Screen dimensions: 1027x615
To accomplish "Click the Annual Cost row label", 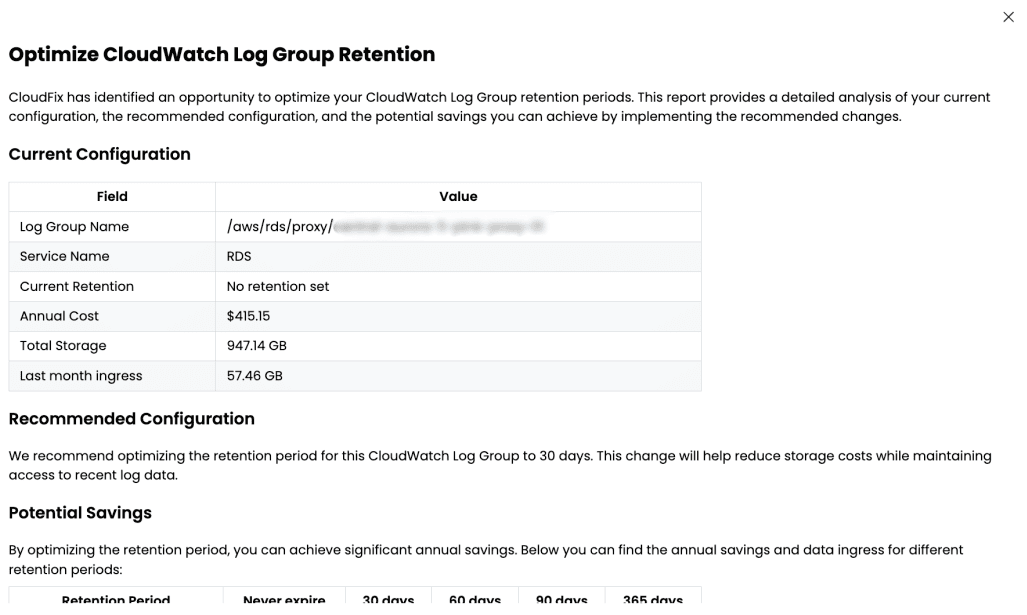I will (x=59, y=316).
